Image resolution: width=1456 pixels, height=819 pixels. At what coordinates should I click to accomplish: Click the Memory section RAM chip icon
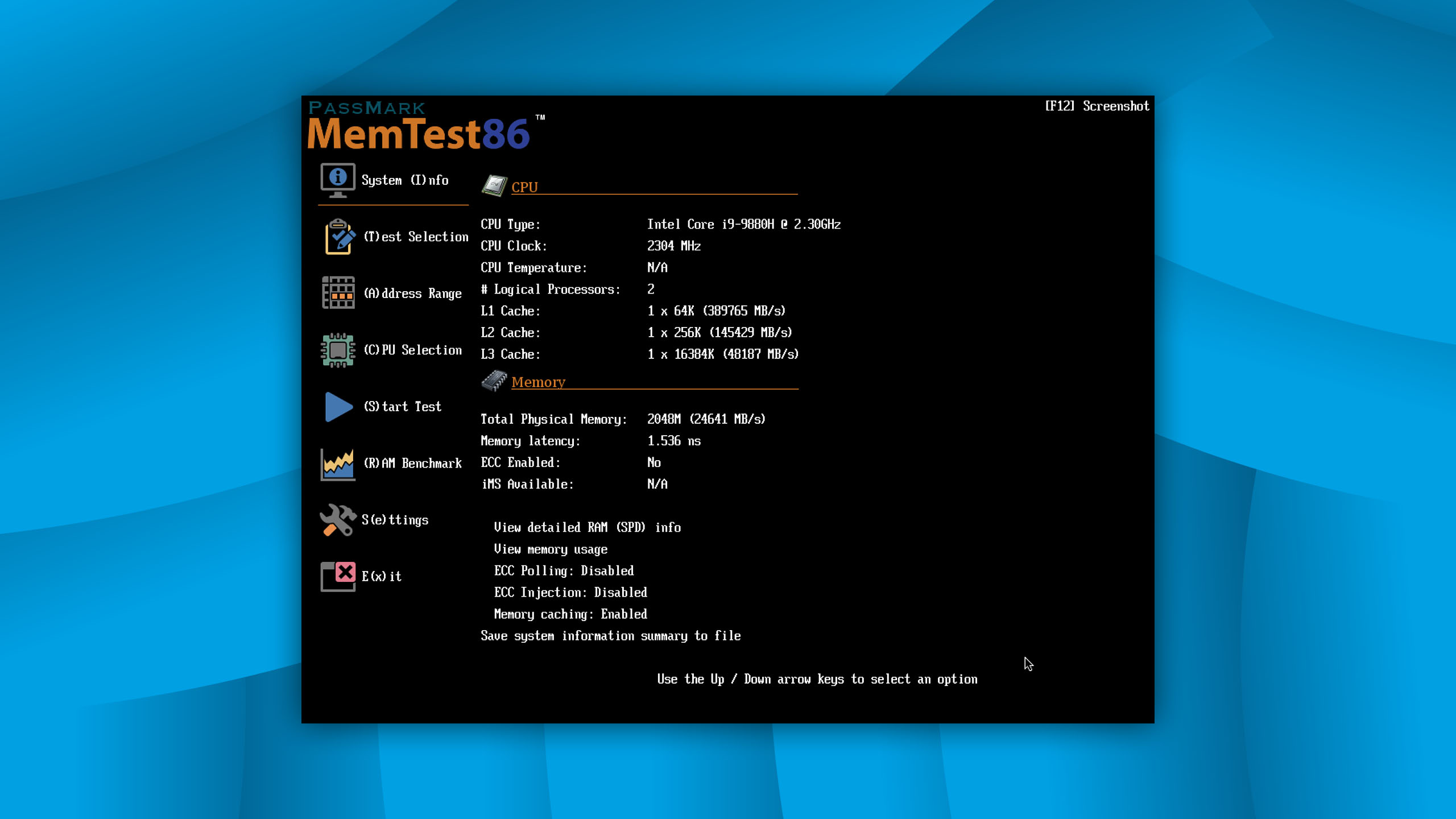[494, 381]
